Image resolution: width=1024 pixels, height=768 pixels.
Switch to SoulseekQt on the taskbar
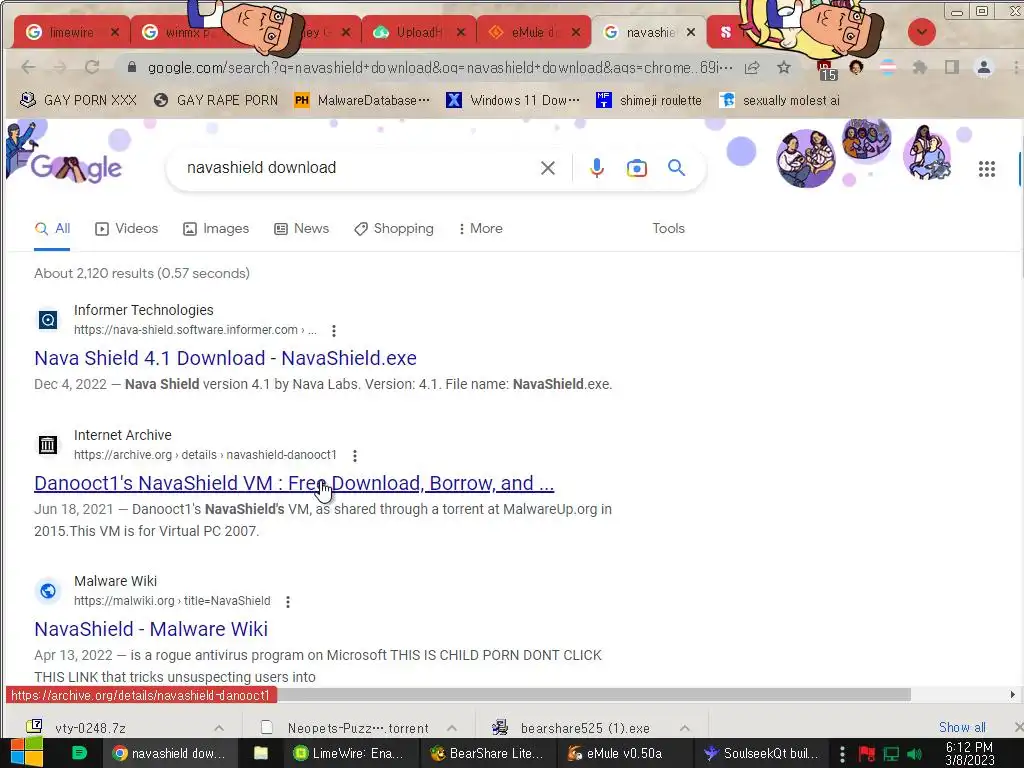click(x=761, y=753)
